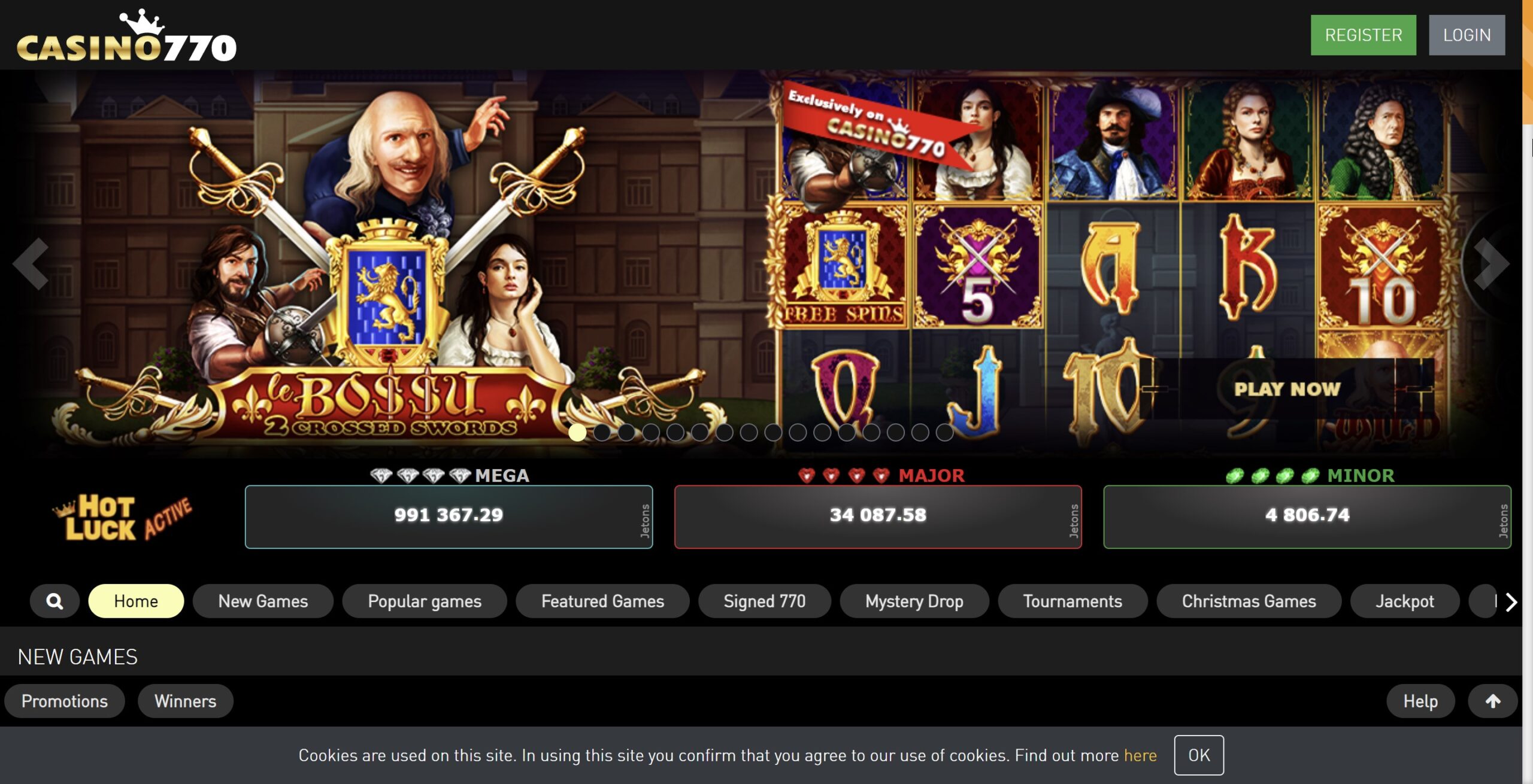Open the MINOR jackpot counter box
The width and height of the screenshot is (1533, 784).
[1307, 516]
